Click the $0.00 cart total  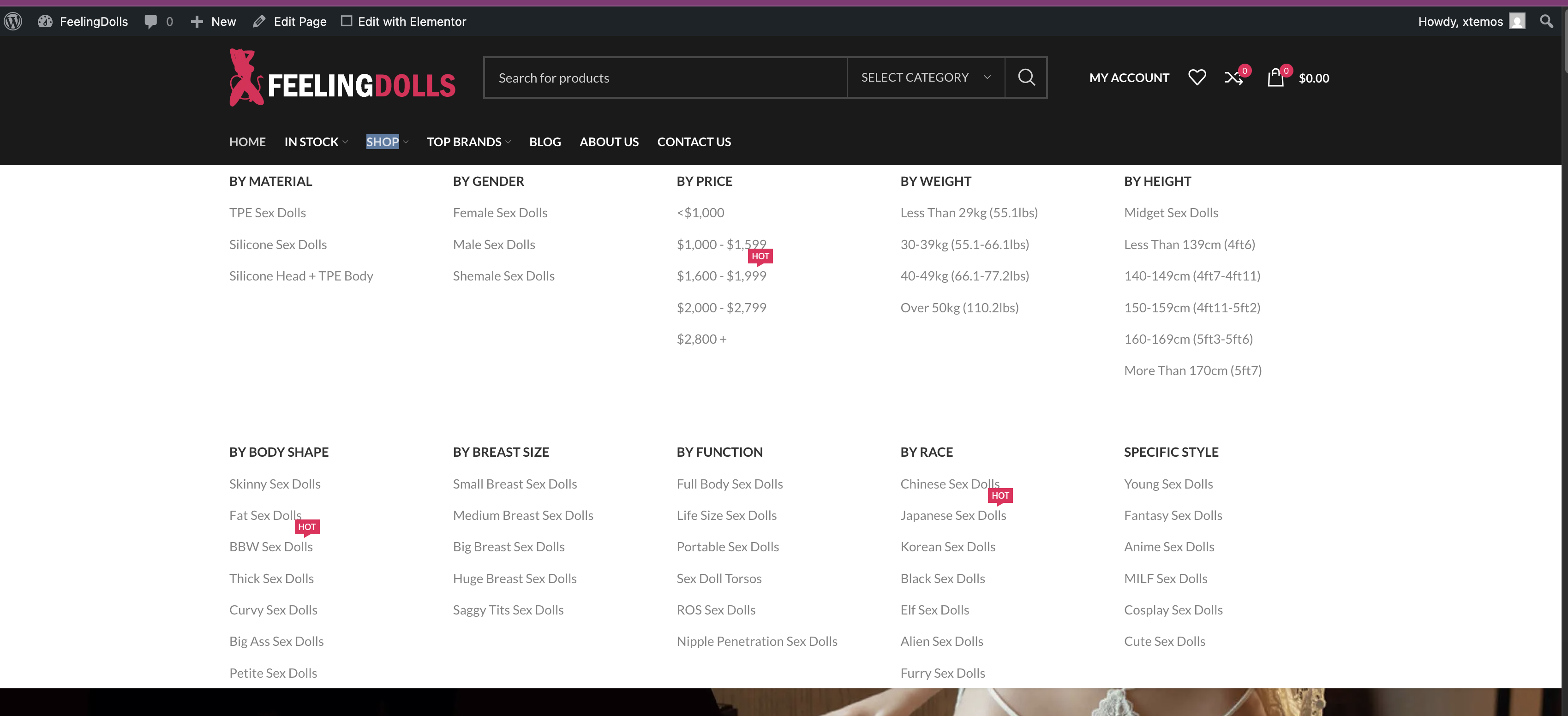(1314, 78)
